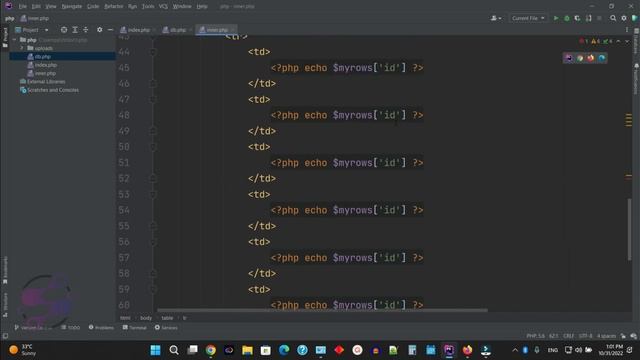Image resolution: width=640 pixels, height=360 pixels.
Task: Open Notifications side tool window
Action: 636,79
